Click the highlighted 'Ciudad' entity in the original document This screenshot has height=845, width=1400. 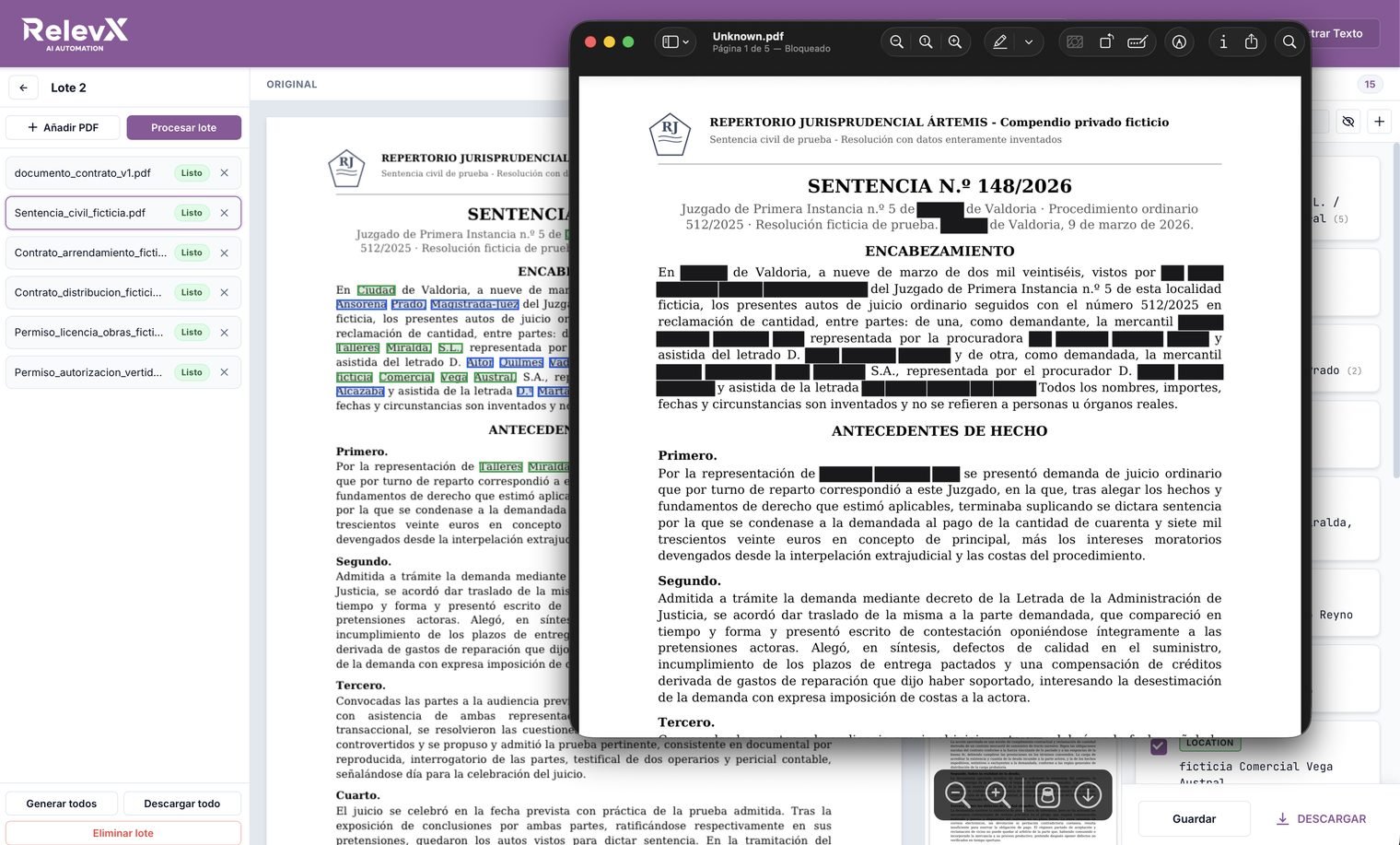tap(376, 289)
